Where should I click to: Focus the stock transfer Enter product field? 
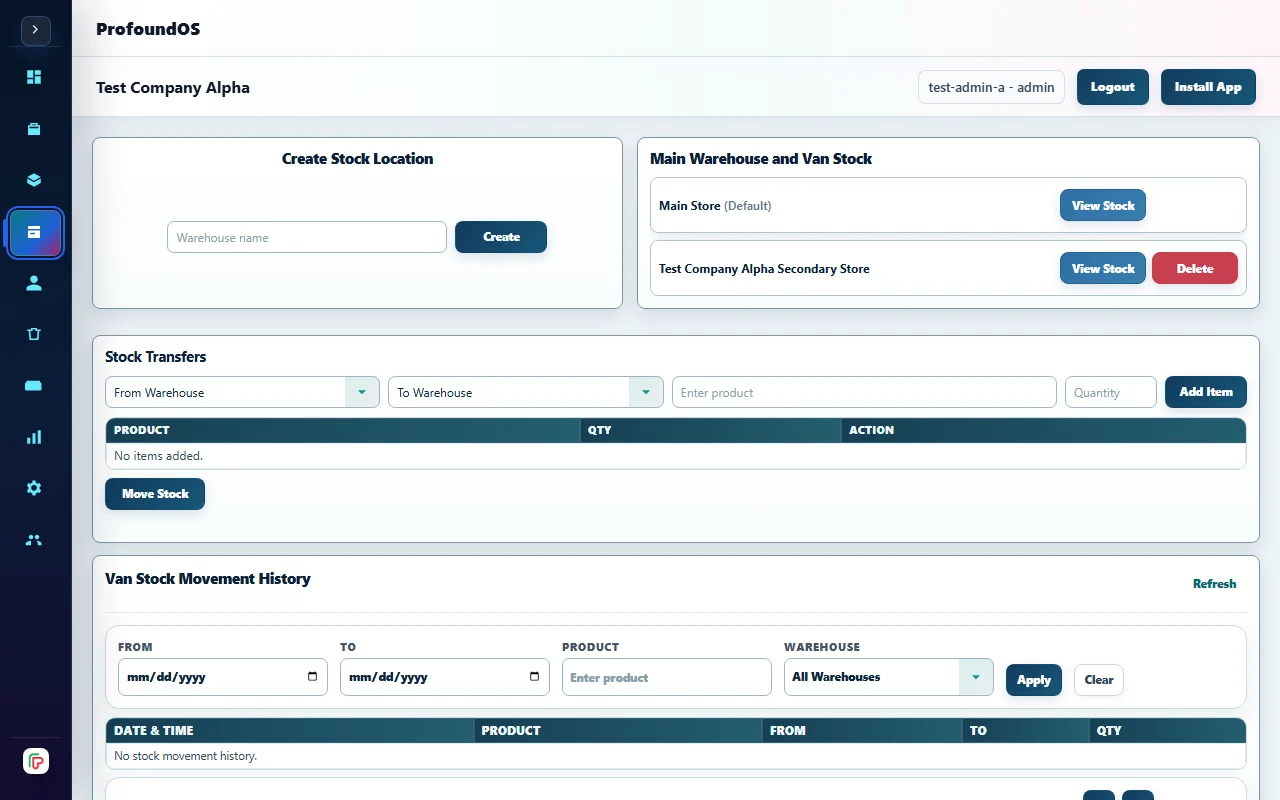tap(864, 392)
